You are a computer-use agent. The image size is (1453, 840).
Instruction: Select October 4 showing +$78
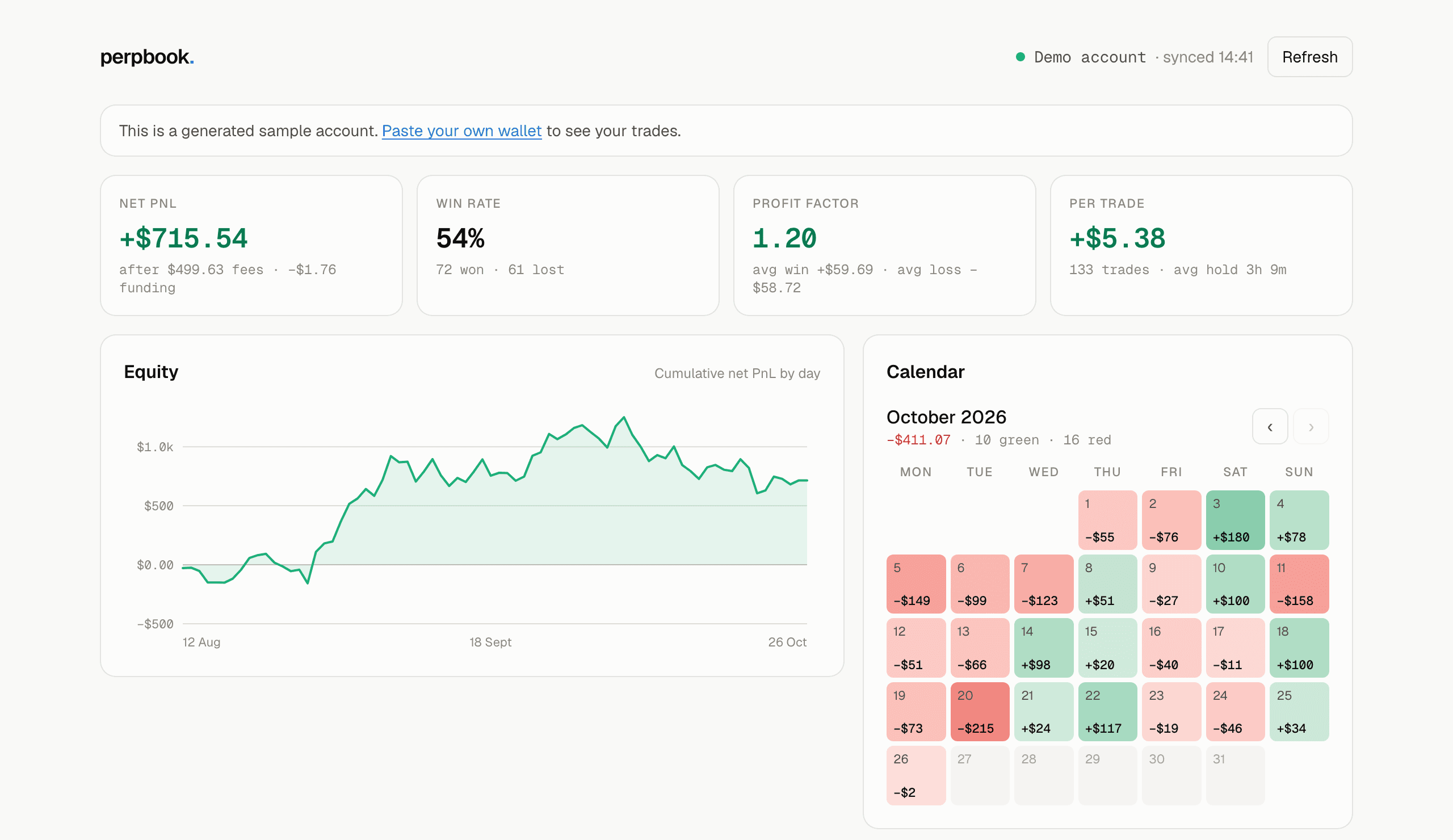[x=1299, y=520]
